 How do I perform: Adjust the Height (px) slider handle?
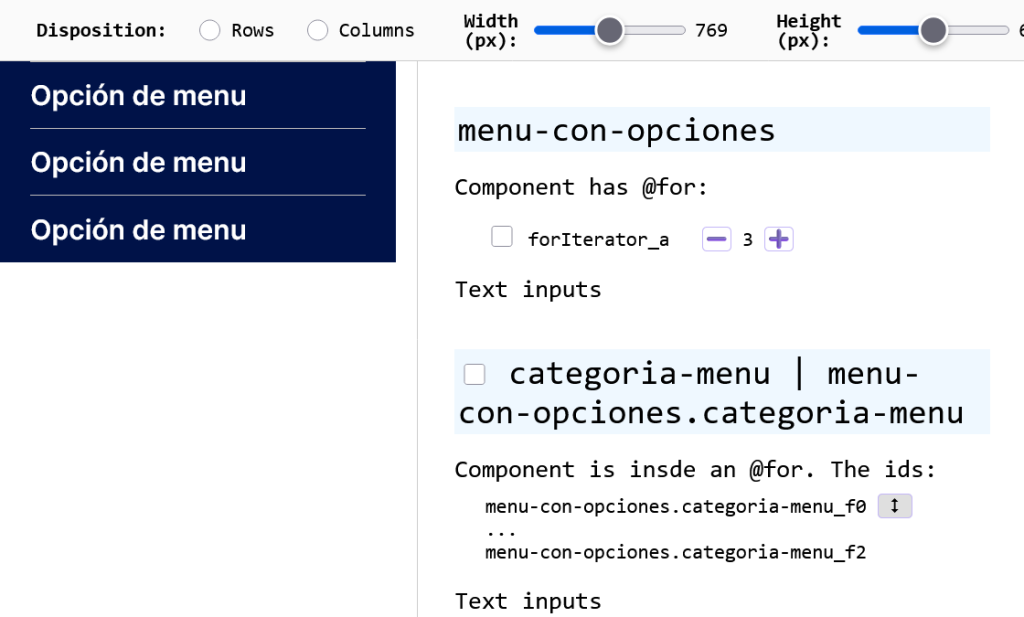click(x=933, y=30)
